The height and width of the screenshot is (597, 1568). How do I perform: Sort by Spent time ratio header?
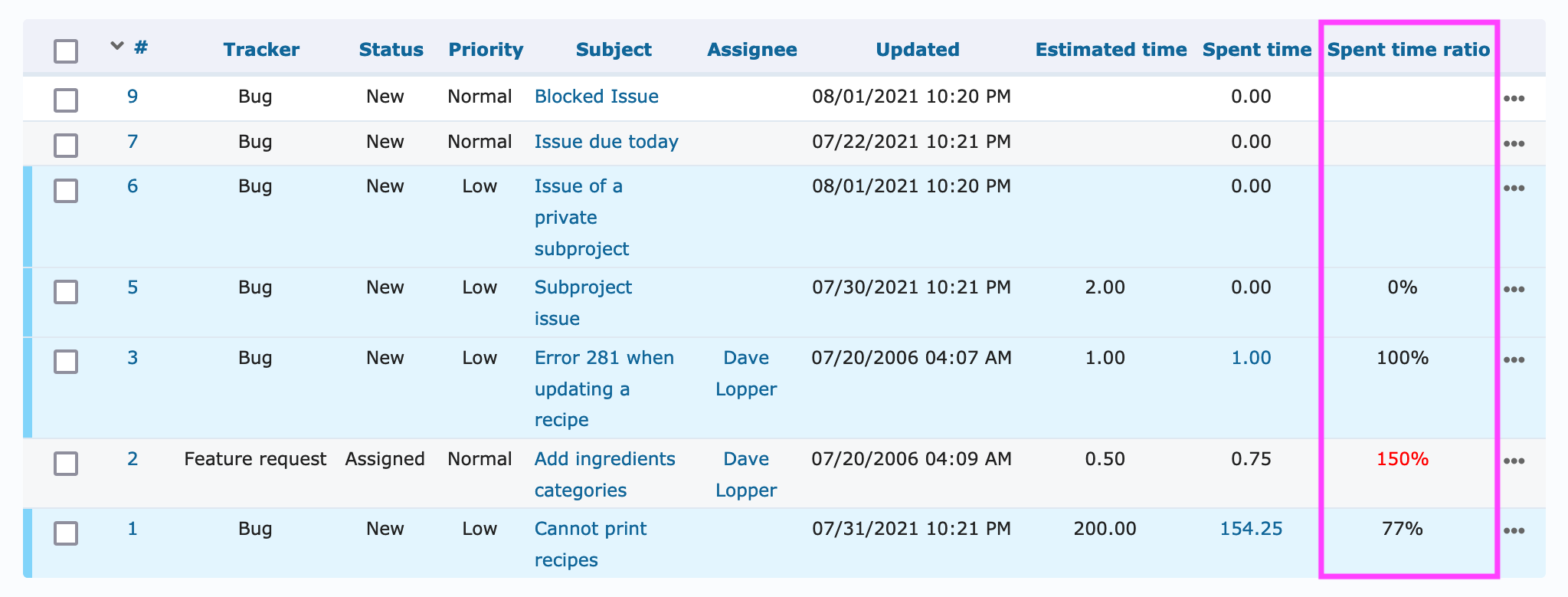click(1408, 50)
